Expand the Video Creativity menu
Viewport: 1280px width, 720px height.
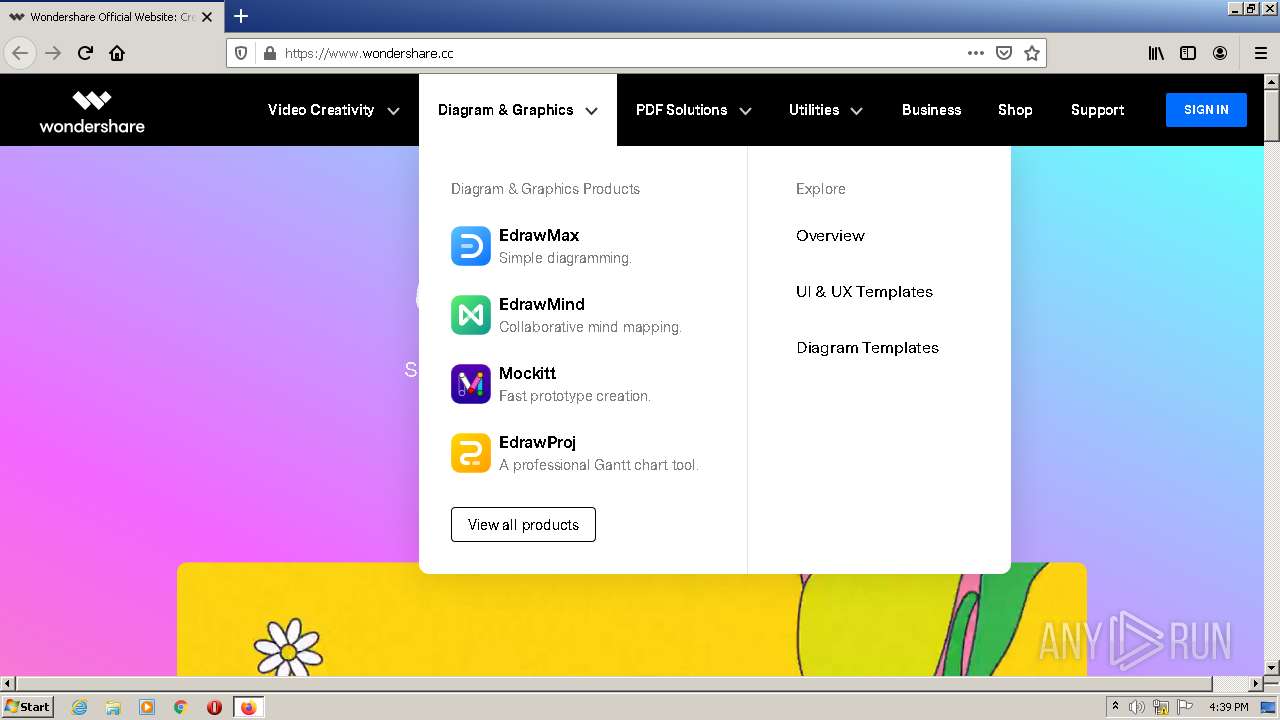point(334,110)
